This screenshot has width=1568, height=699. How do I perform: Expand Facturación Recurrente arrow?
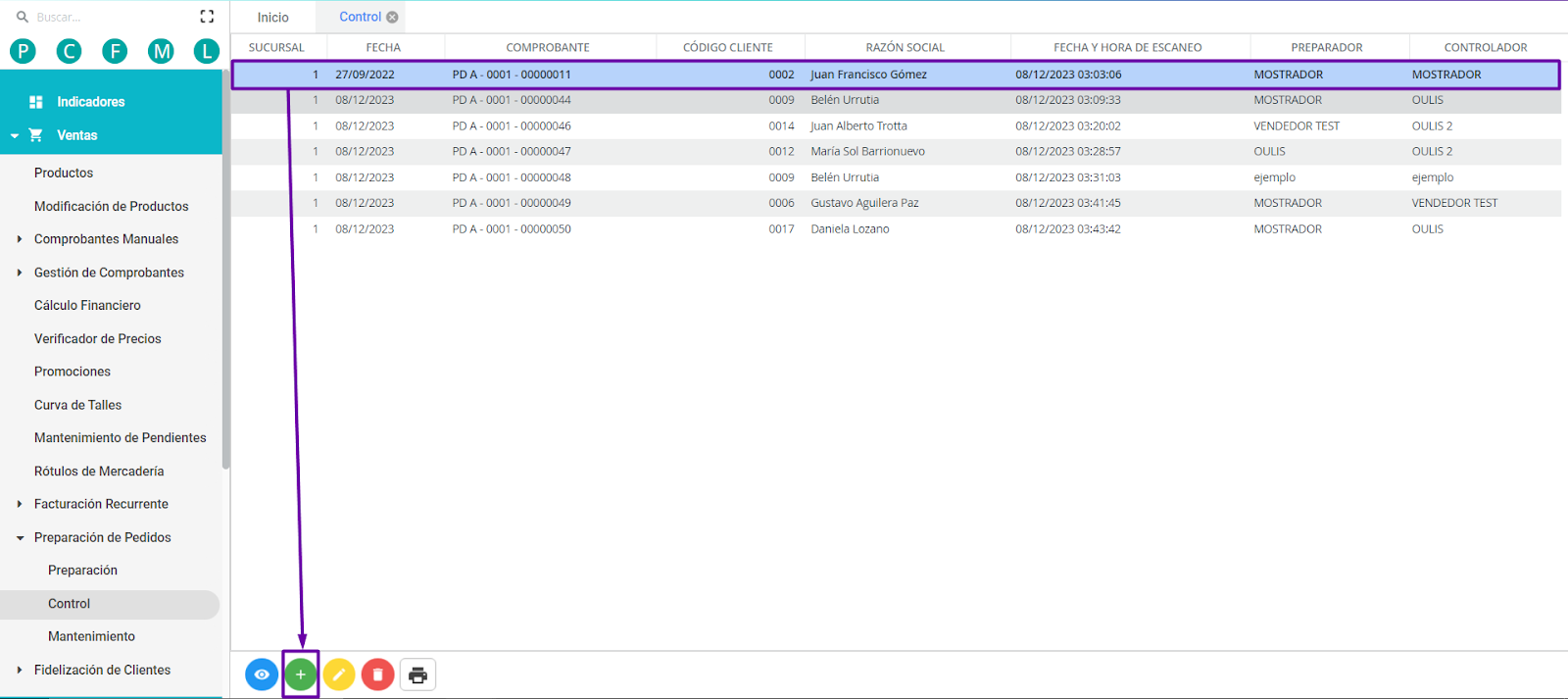tap(20, 504)
